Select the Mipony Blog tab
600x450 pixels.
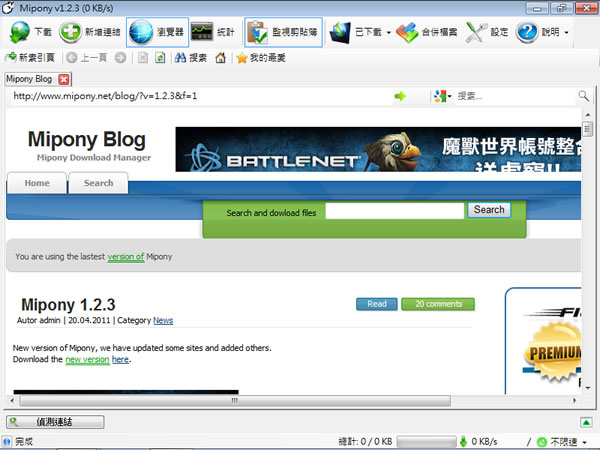tap(29, 79)
